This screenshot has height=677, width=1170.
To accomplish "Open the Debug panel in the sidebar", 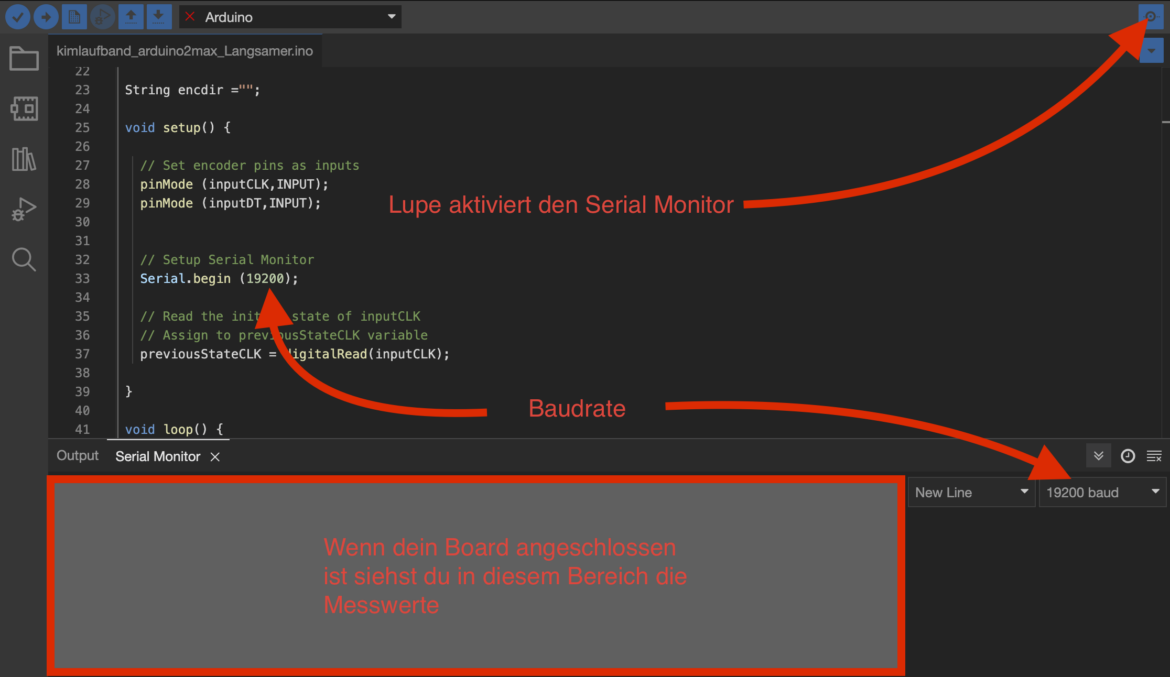I will [x=23, y=209].
